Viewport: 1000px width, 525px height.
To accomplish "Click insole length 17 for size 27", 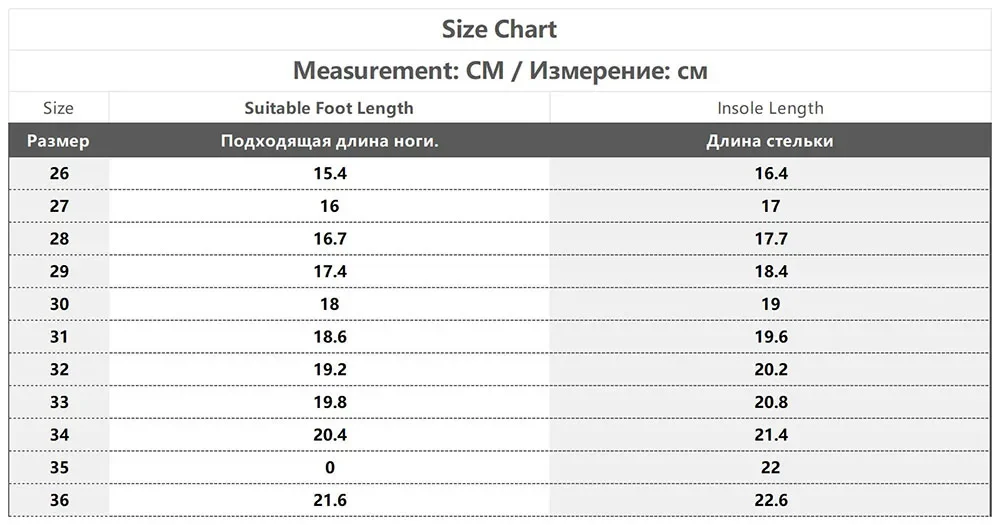I will pos(770,206).
